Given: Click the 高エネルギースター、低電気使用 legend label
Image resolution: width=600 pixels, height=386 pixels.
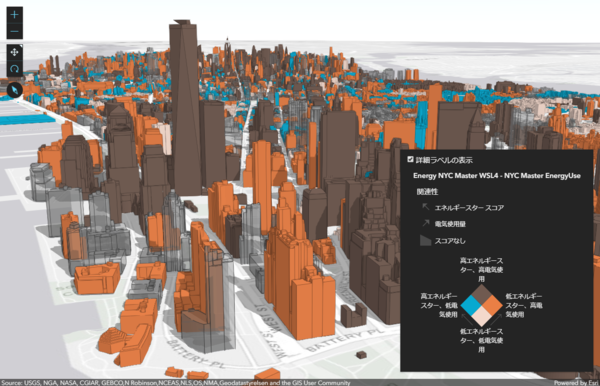Looking at the screenshot, I should (x=439, y=305).
